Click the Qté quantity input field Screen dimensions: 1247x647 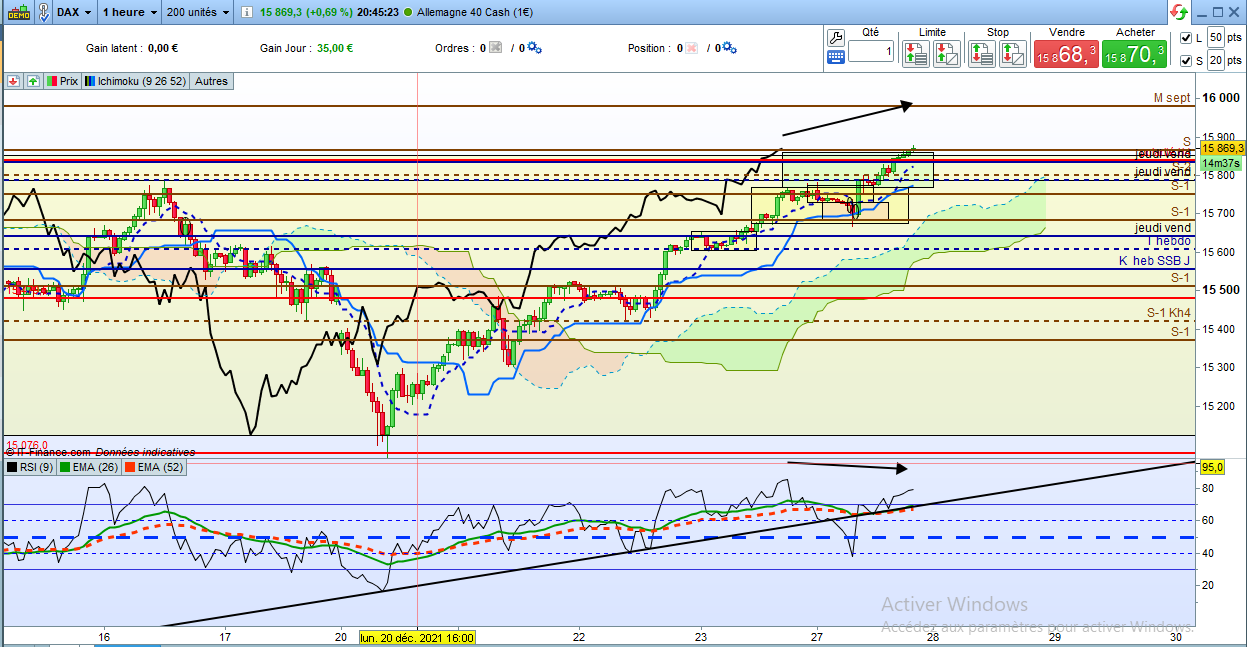click(x=871, y=52)
